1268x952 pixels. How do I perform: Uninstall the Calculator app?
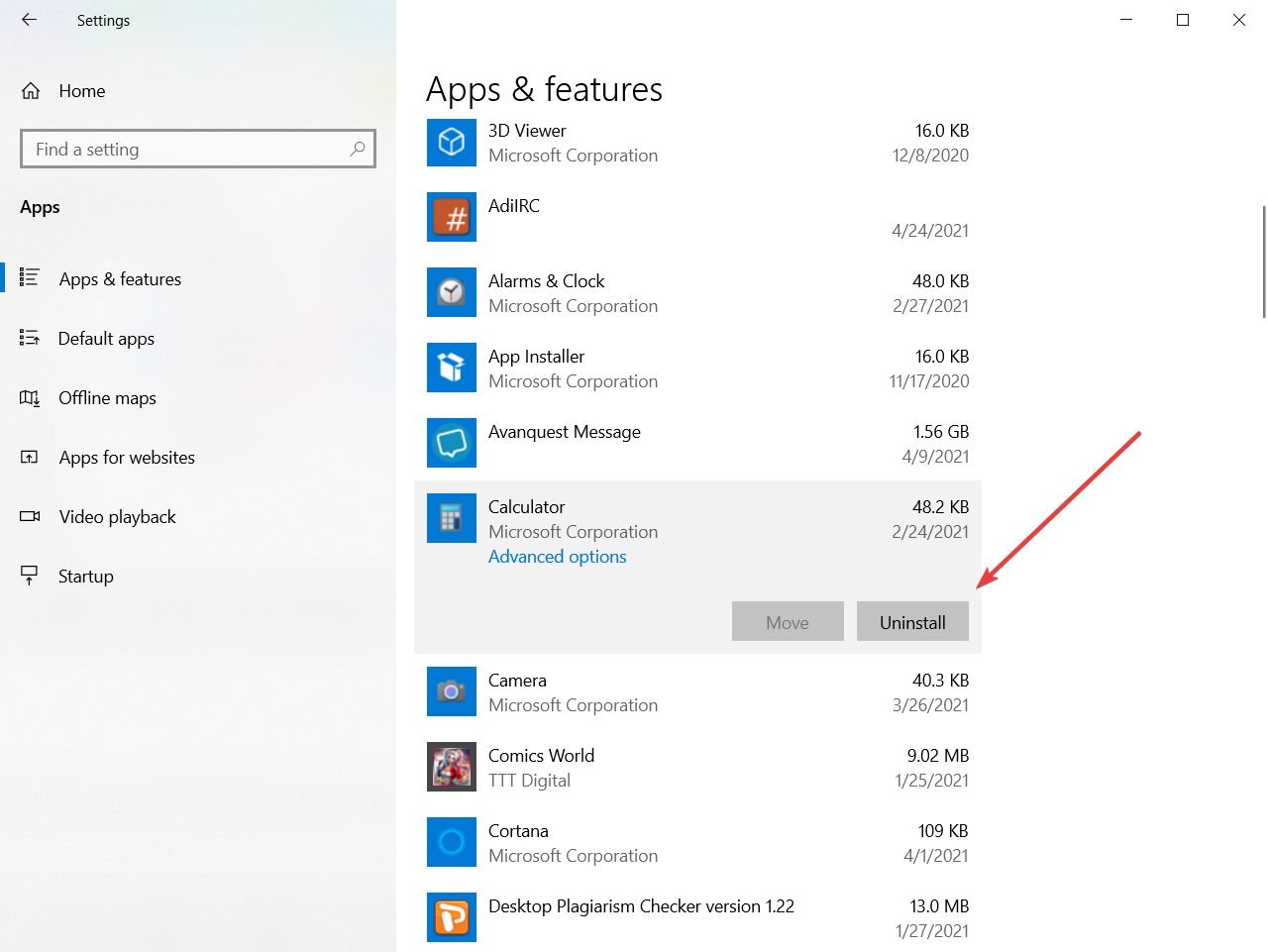tap(912, 621)
